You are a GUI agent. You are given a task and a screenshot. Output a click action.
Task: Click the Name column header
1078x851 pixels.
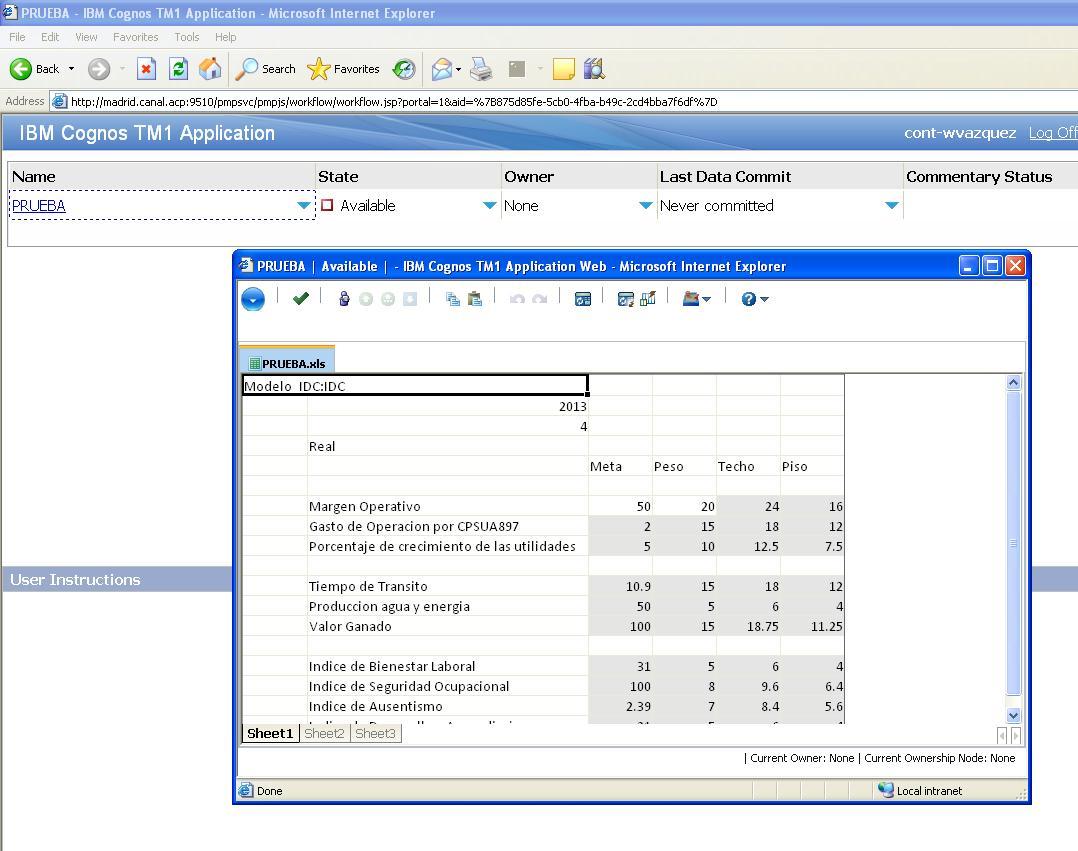pyautogui.click(x=162, y=176)
